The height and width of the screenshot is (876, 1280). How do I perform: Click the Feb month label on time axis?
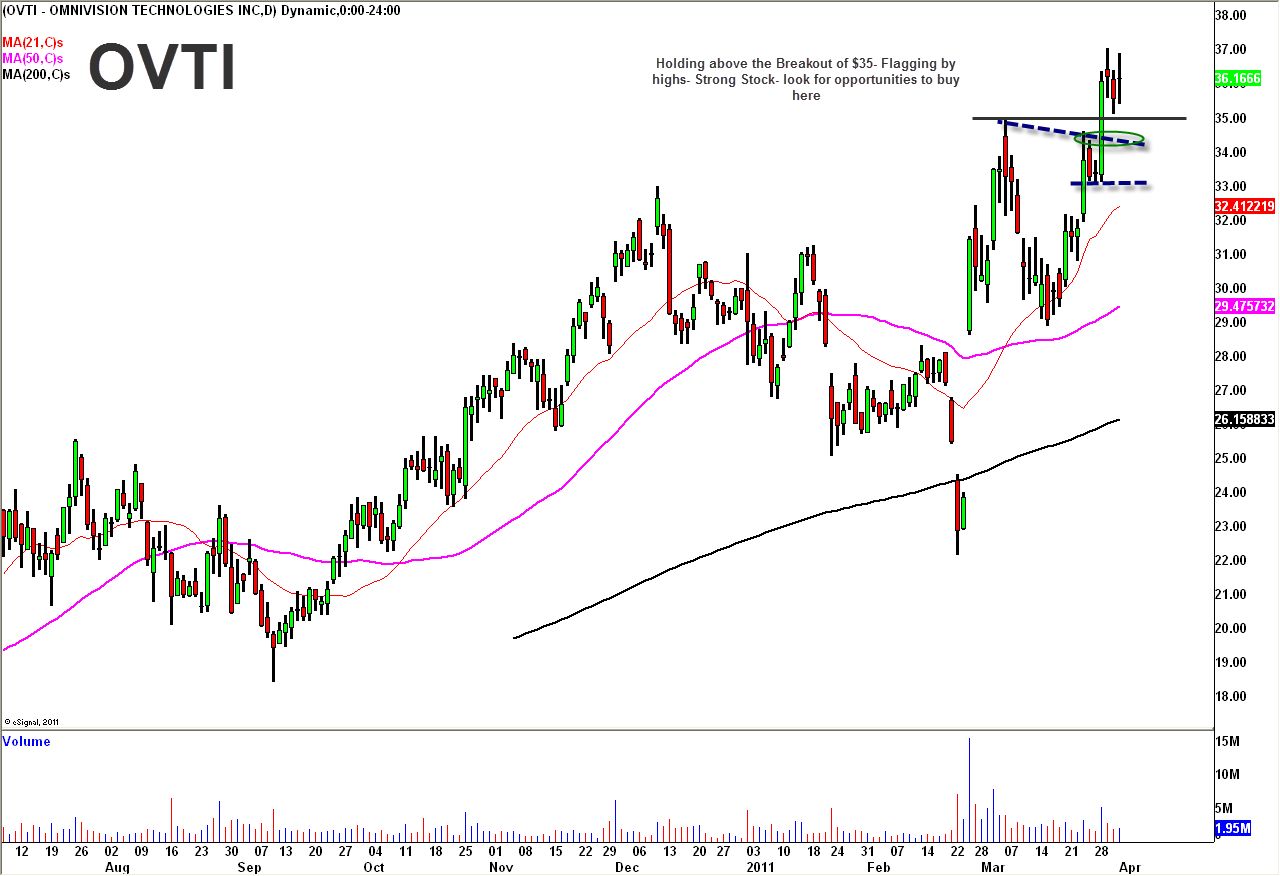point(880,867)
